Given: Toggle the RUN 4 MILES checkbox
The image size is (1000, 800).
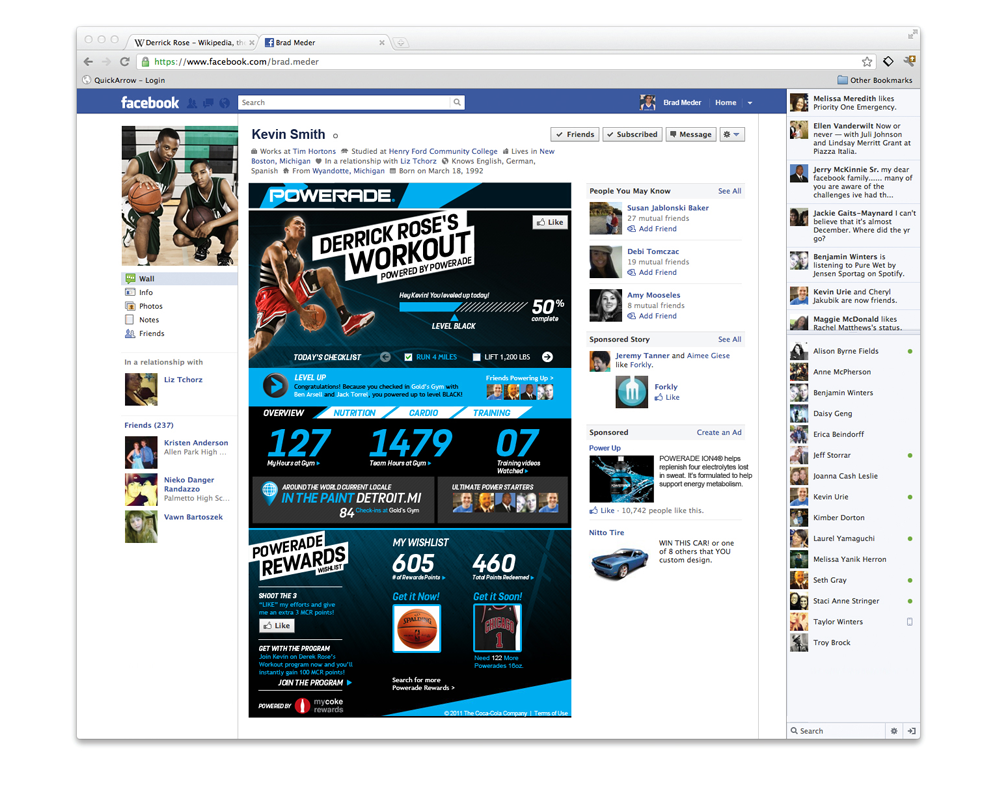Looking at the screenshot, I should (408, 357).
